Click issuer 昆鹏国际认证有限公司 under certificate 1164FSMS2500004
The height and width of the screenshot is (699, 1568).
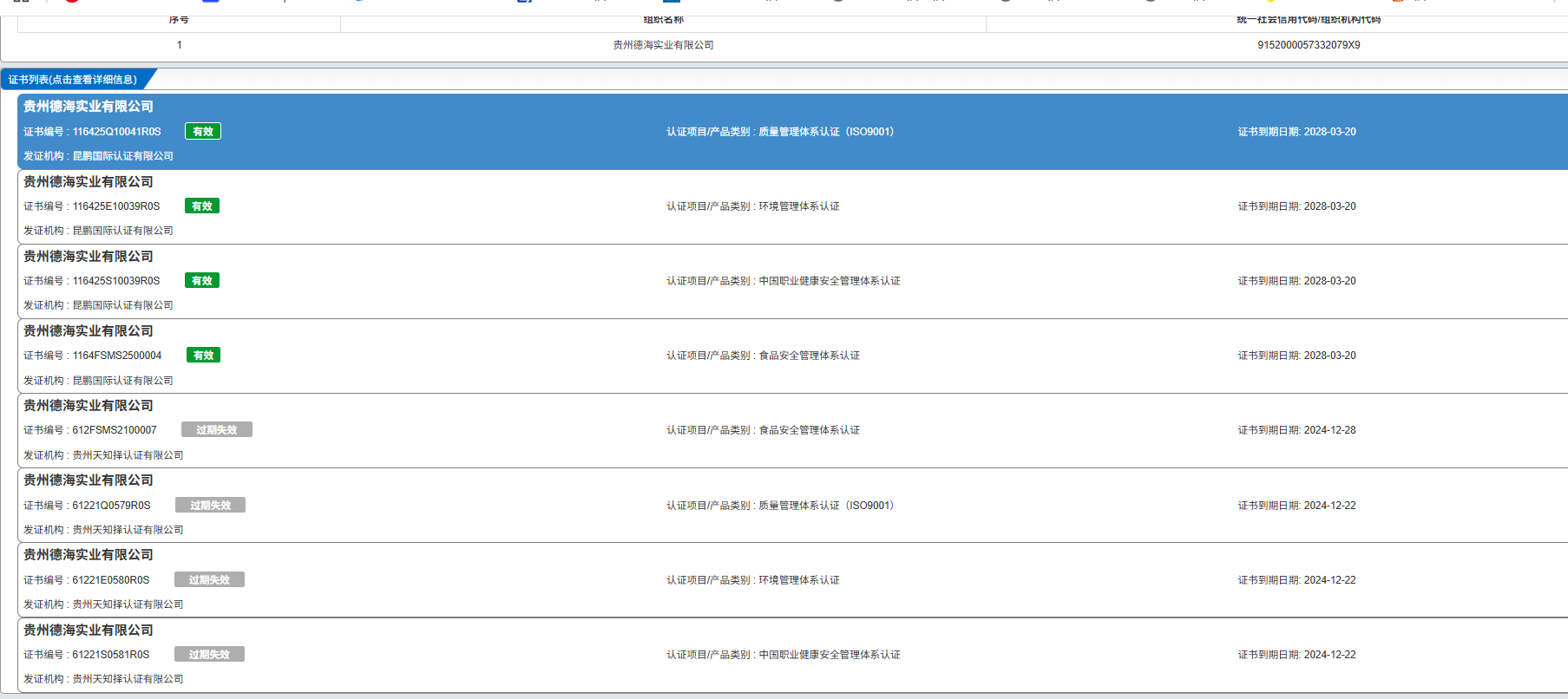click(123, 381)
